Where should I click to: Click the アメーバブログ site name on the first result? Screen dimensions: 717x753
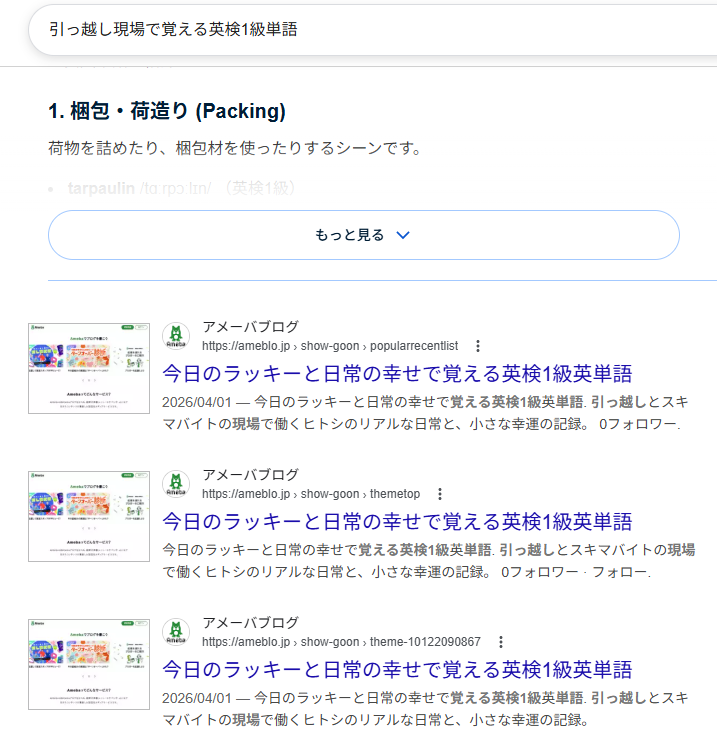click(x=250, y=327)
